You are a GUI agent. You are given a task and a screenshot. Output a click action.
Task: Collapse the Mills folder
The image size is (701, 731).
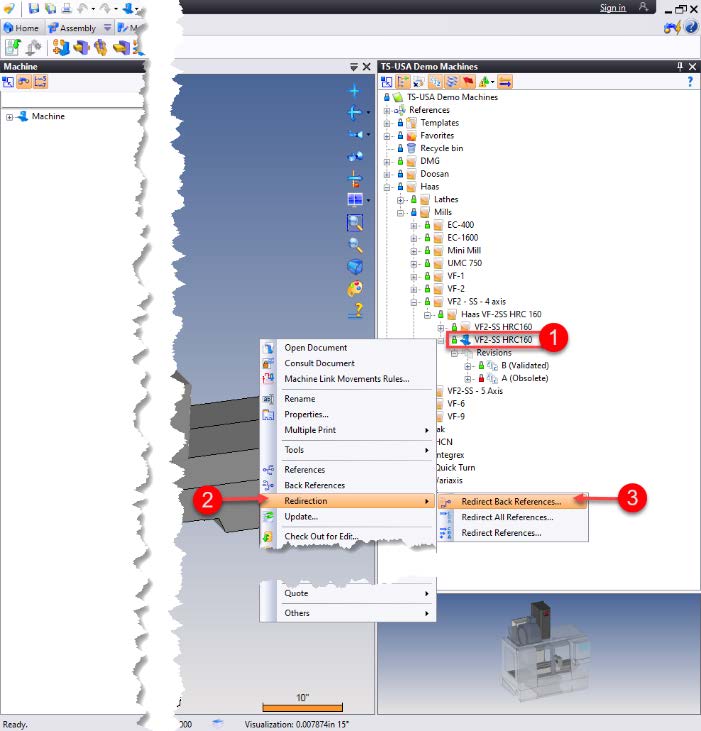pos(400,213)
